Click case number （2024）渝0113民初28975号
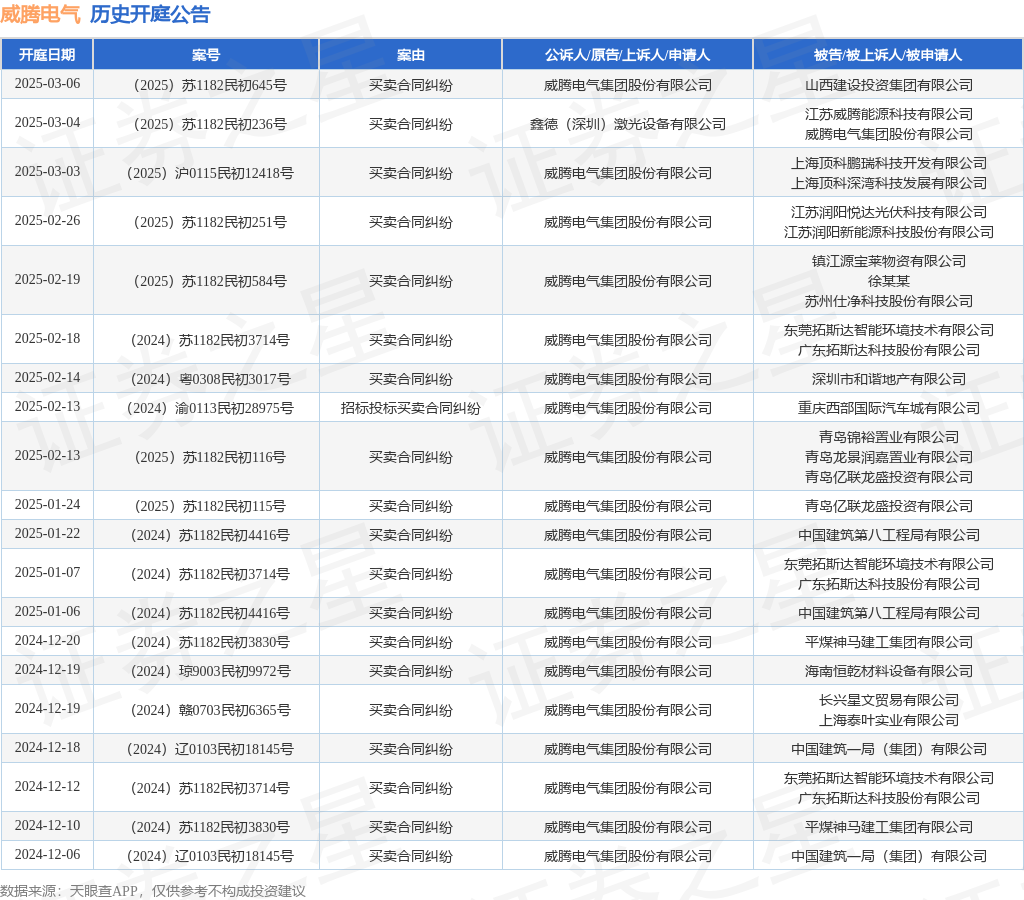1024x900 pixels. coord(206,408)
